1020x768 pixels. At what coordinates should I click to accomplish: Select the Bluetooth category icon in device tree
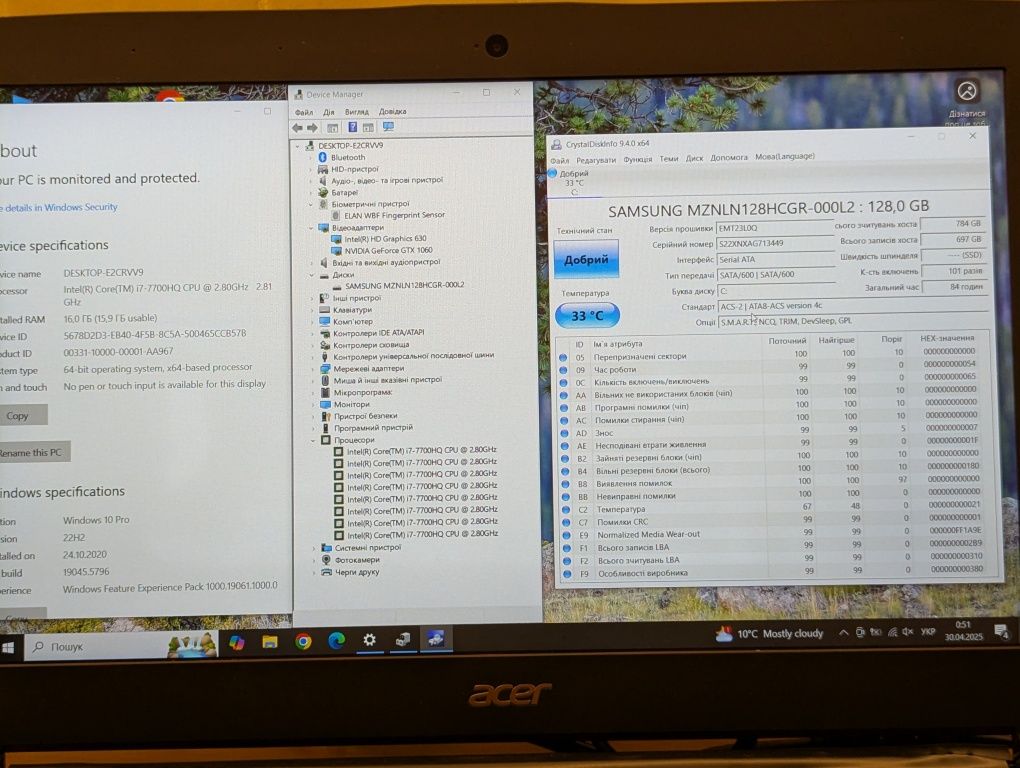pos(323,157)
